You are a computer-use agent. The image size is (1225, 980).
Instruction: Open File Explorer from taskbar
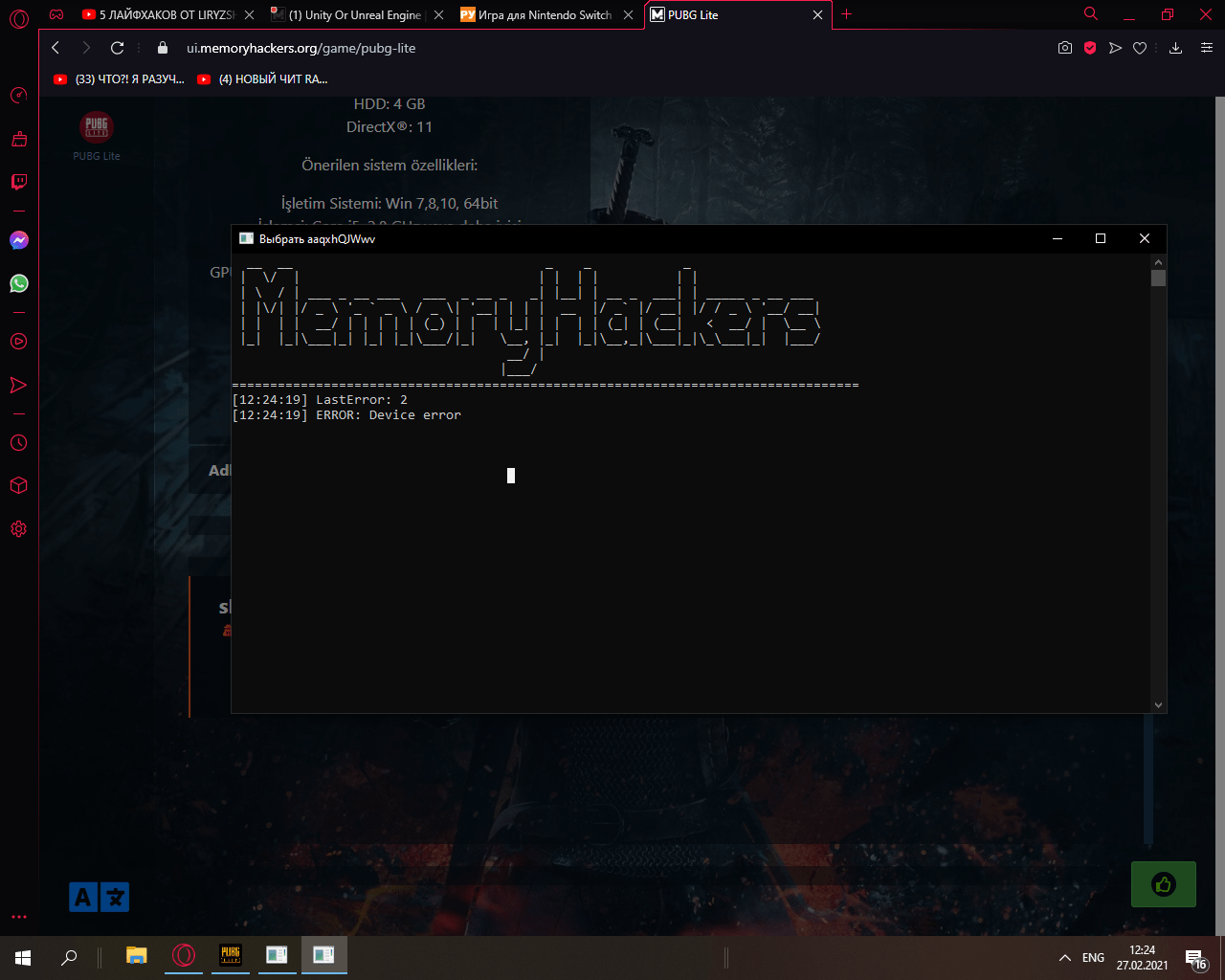(137, 956)
